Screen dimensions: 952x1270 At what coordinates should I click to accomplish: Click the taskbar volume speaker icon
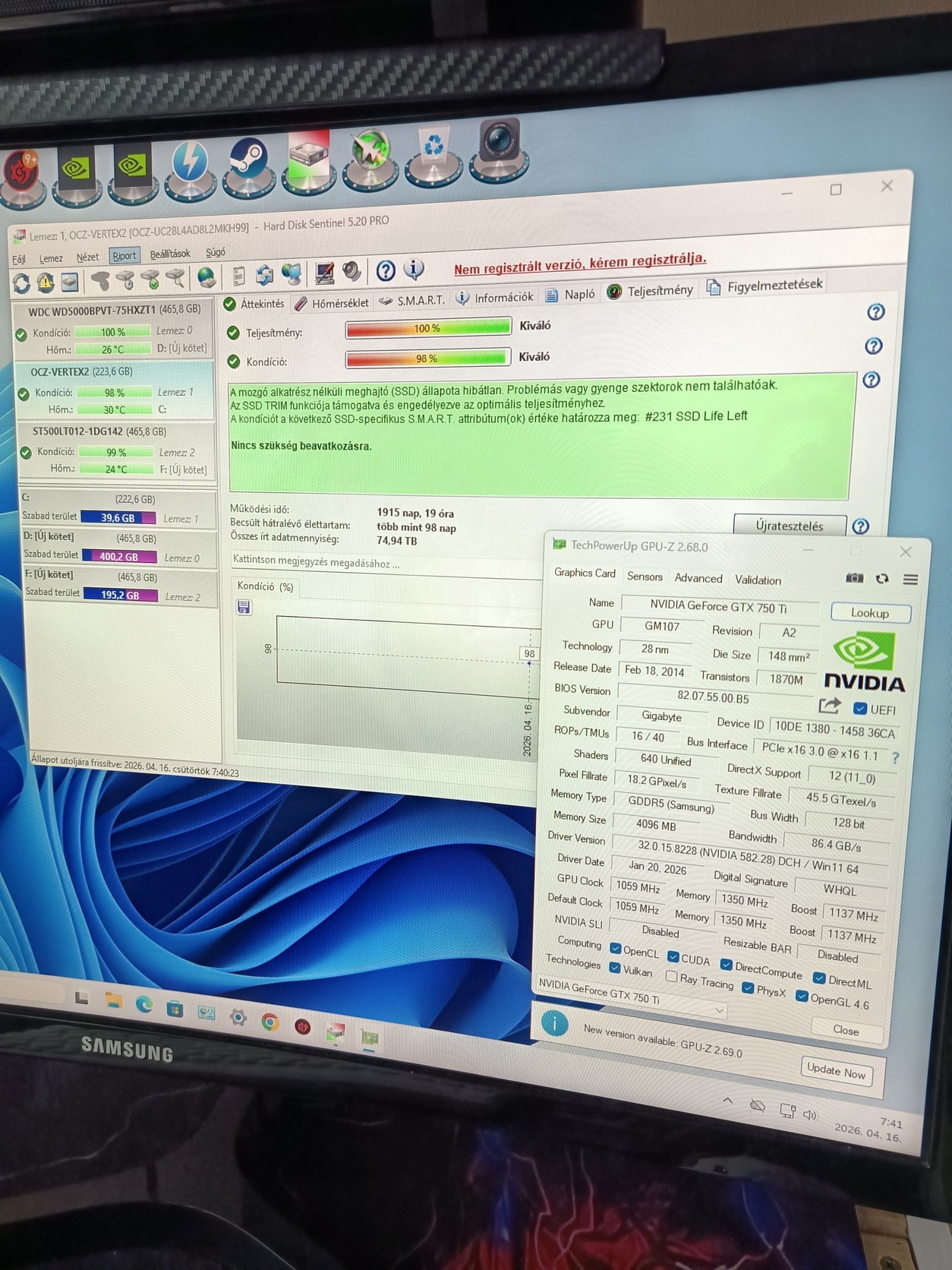pos(809,1115)
